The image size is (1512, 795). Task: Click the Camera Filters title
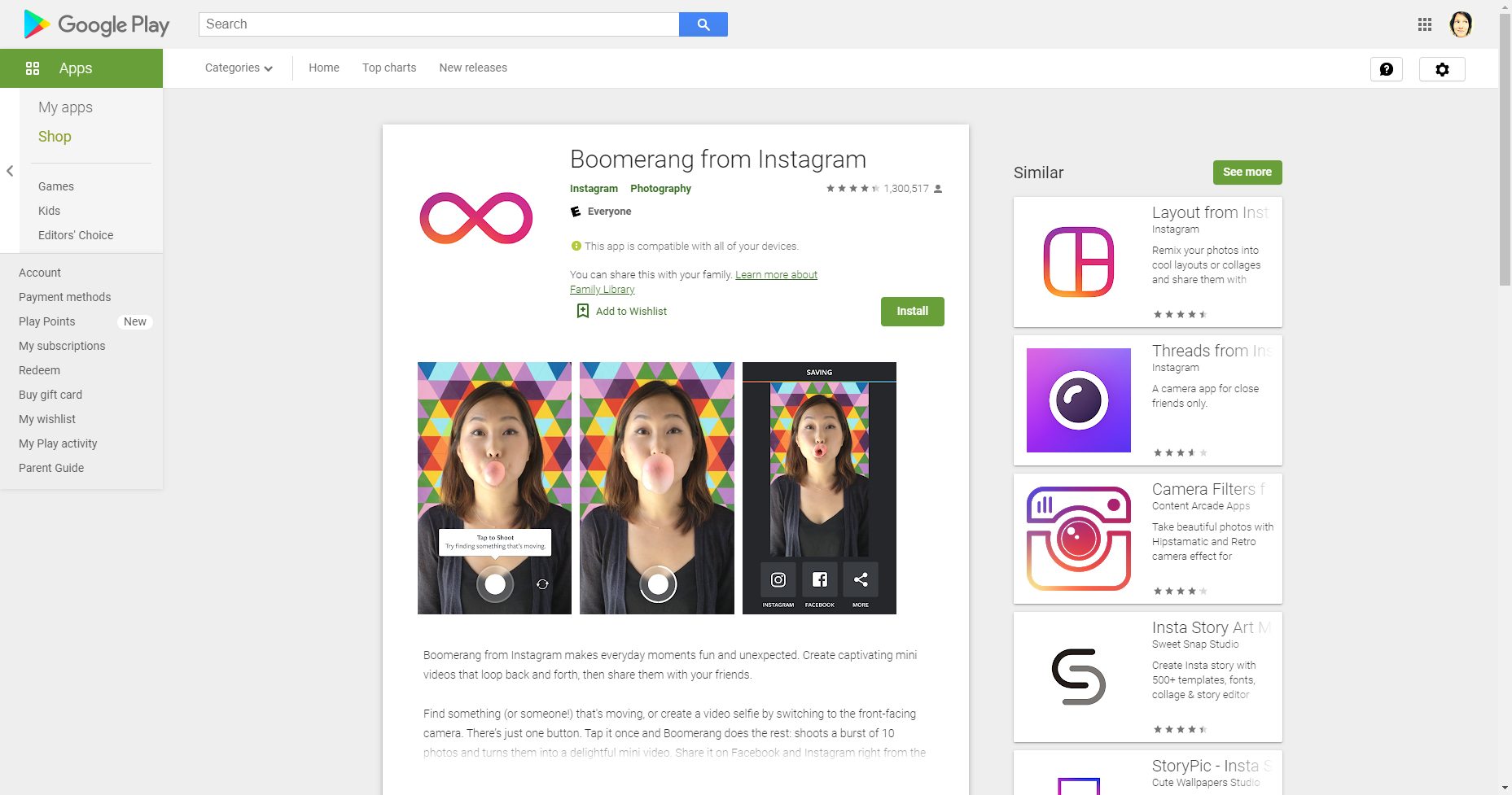pos(1208,489)
